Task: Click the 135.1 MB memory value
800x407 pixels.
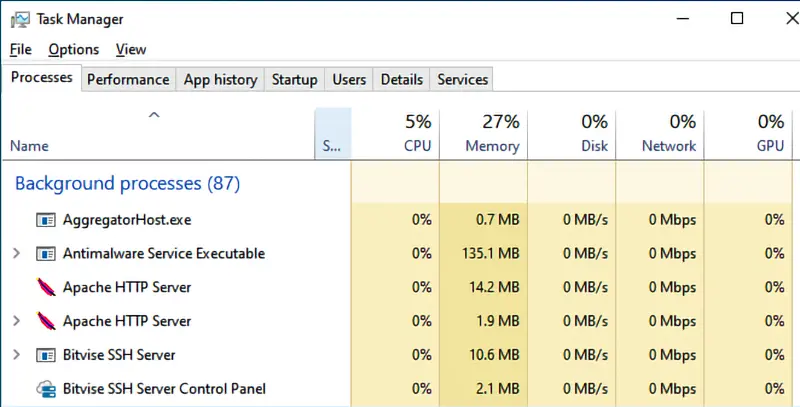Action: click(490, 253)
